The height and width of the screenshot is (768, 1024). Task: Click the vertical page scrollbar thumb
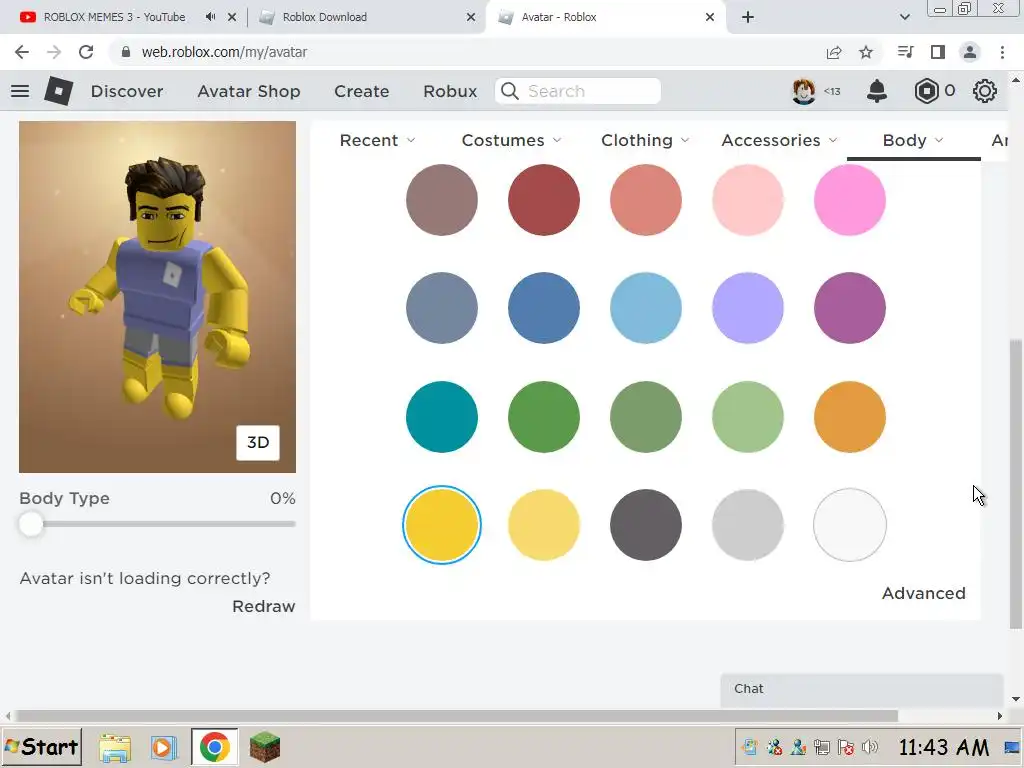[1016, 483]
